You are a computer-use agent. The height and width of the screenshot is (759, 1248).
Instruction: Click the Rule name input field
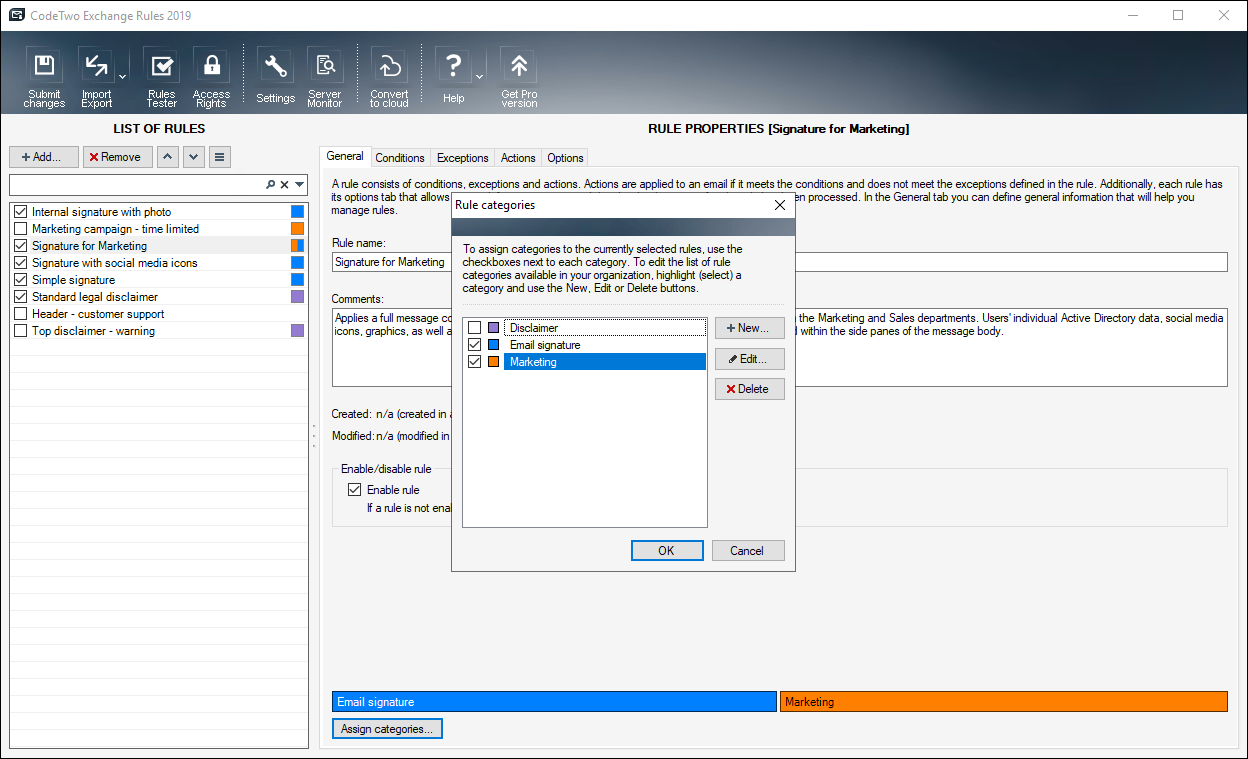(779, 262)
